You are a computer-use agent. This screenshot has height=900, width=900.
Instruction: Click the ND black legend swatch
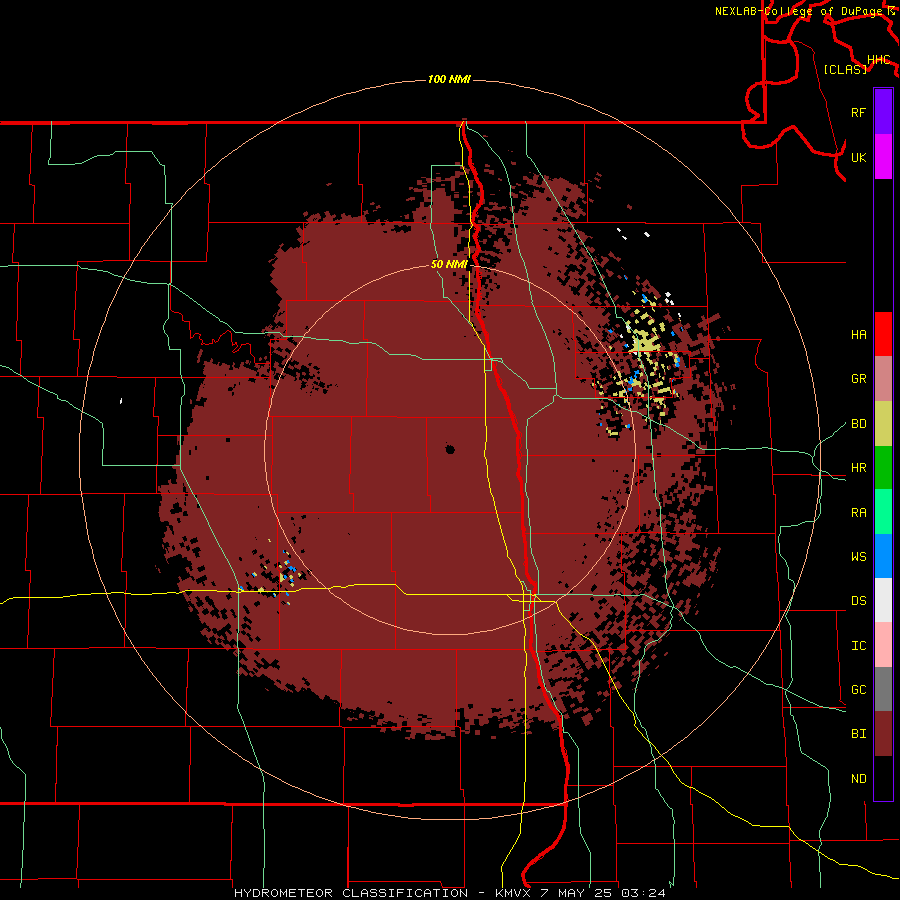(883, 778)
